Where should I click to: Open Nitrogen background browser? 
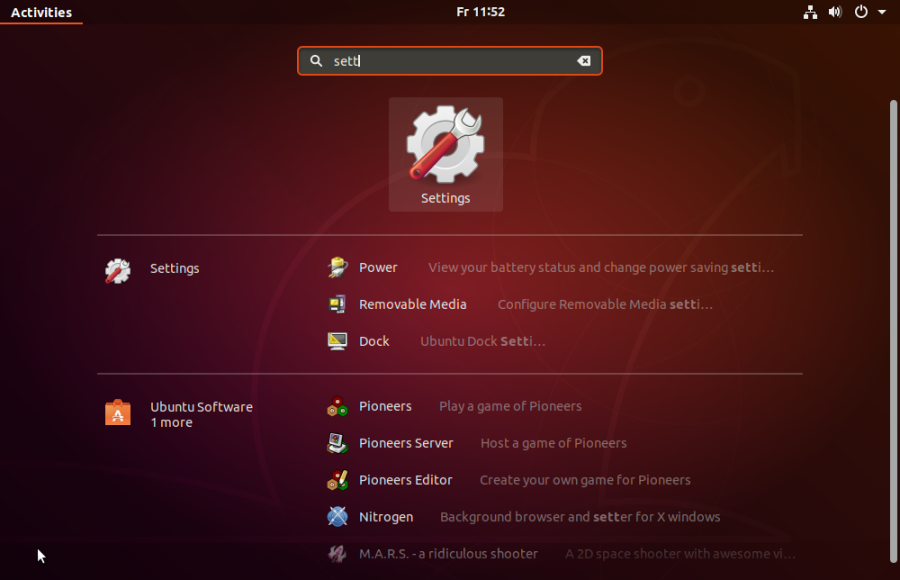(x=386, y=517)
